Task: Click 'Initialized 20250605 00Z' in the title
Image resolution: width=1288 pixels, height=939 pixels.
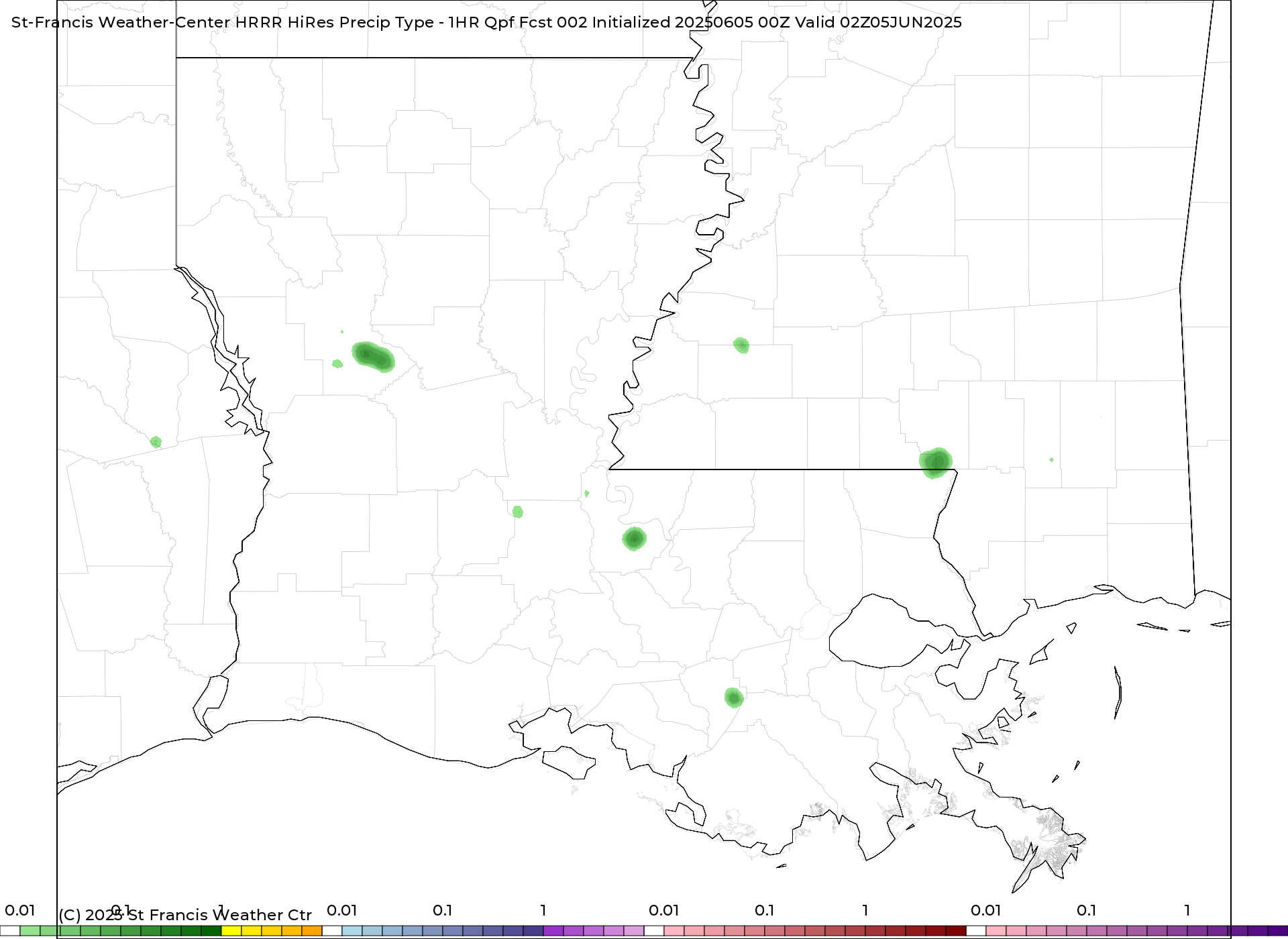Action: pos(691,22)
